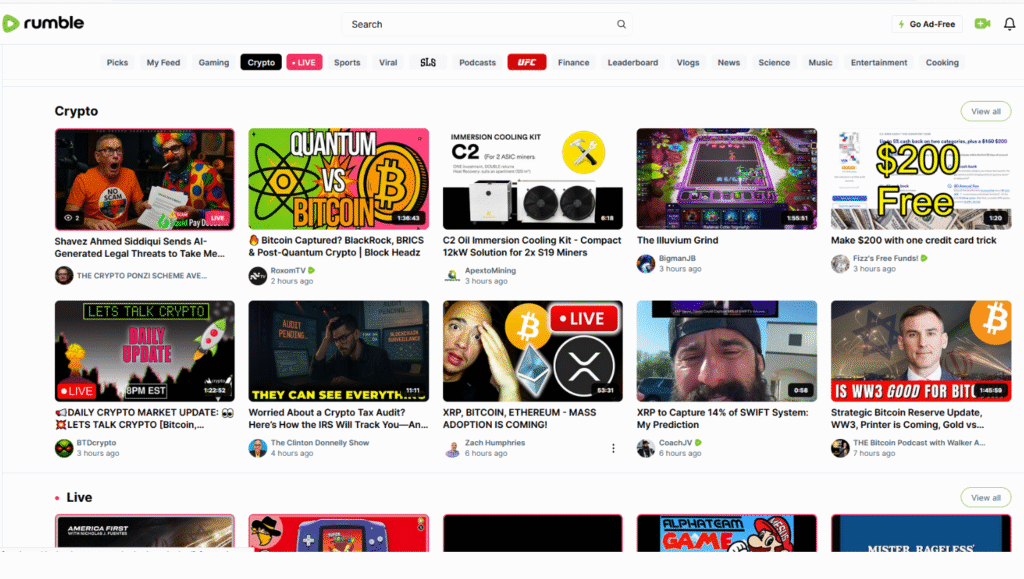Open the Mister Rageless live thumbnail
Viewport: 1024px width, 579px height.
pos(921,533)
